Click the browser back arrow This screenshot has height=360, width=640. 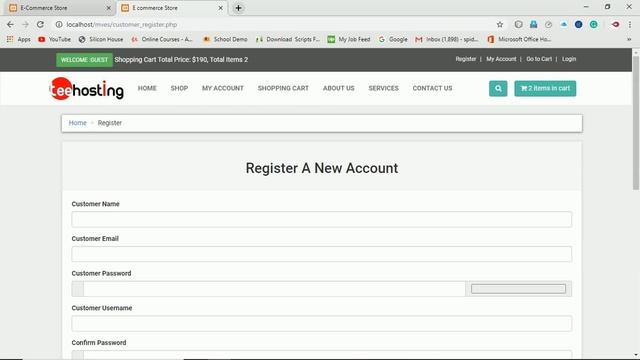click(x=10, y=24)
